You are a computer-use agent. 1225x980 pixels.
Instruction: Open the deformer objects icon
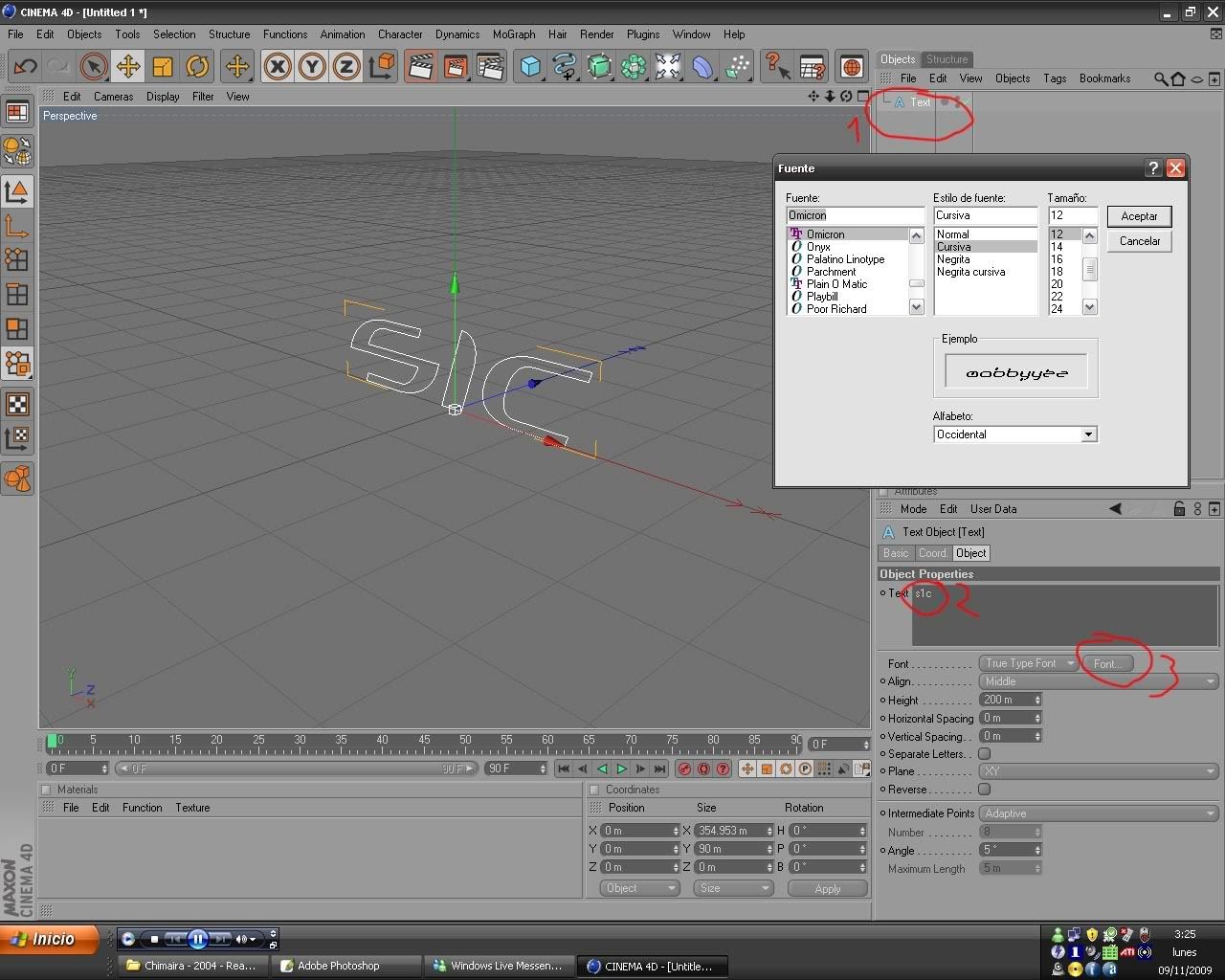coord(703,66)
